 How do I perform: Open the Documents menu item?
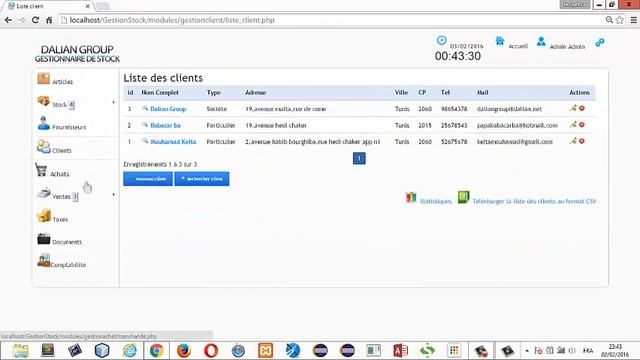67,242
